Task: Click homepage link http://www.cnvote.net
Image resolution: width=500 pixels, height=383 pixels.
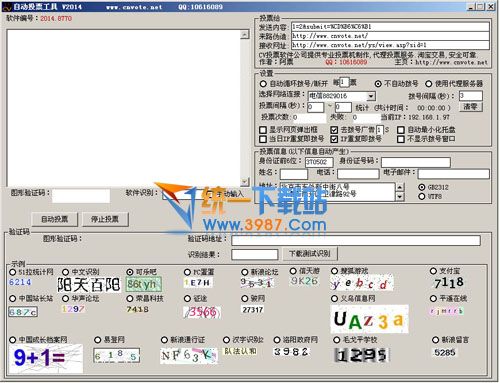Action: click(x=451, y=62)
